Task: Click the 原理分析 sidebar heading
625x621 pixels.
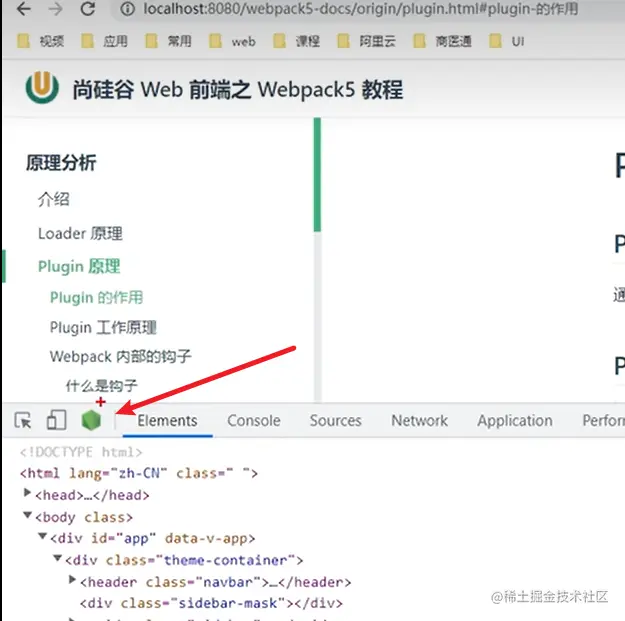Action: 61,163
